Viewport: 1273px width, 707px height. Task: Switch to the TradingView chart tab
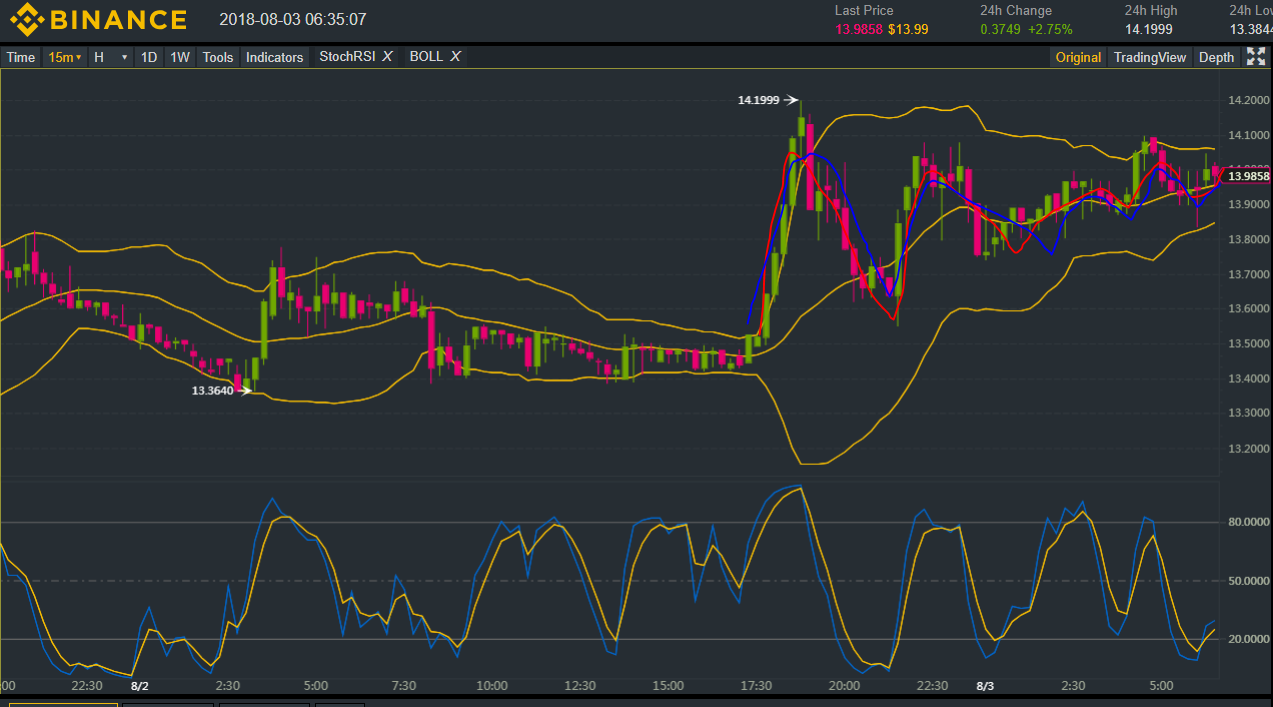point(1150,57)
